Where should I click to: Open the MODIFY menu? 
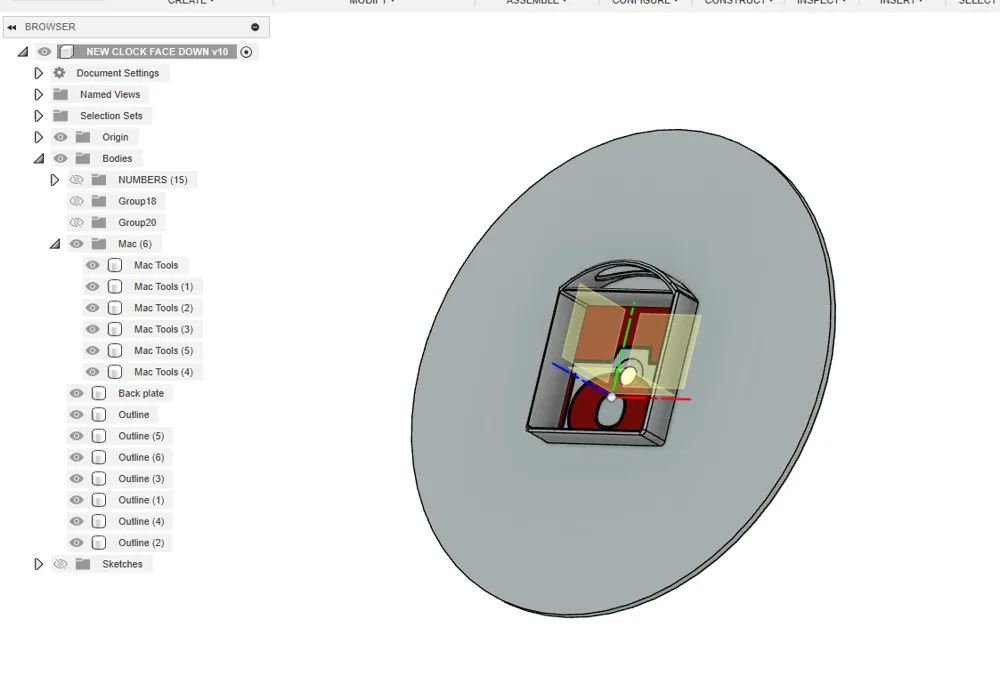(370, 3)
